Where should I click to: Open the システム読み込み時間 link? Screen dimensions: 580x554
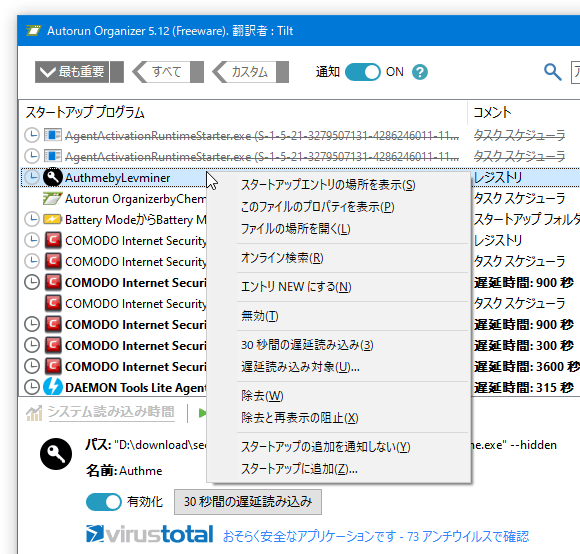pos(111,412)
